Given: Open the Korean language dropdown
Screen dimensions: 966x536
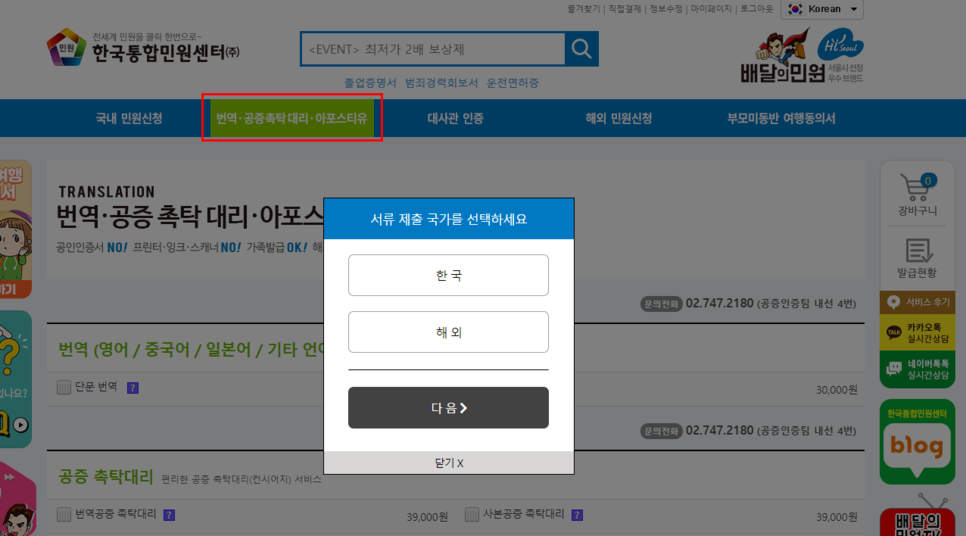Looking at the screenshot, I should tap(822, 9).
